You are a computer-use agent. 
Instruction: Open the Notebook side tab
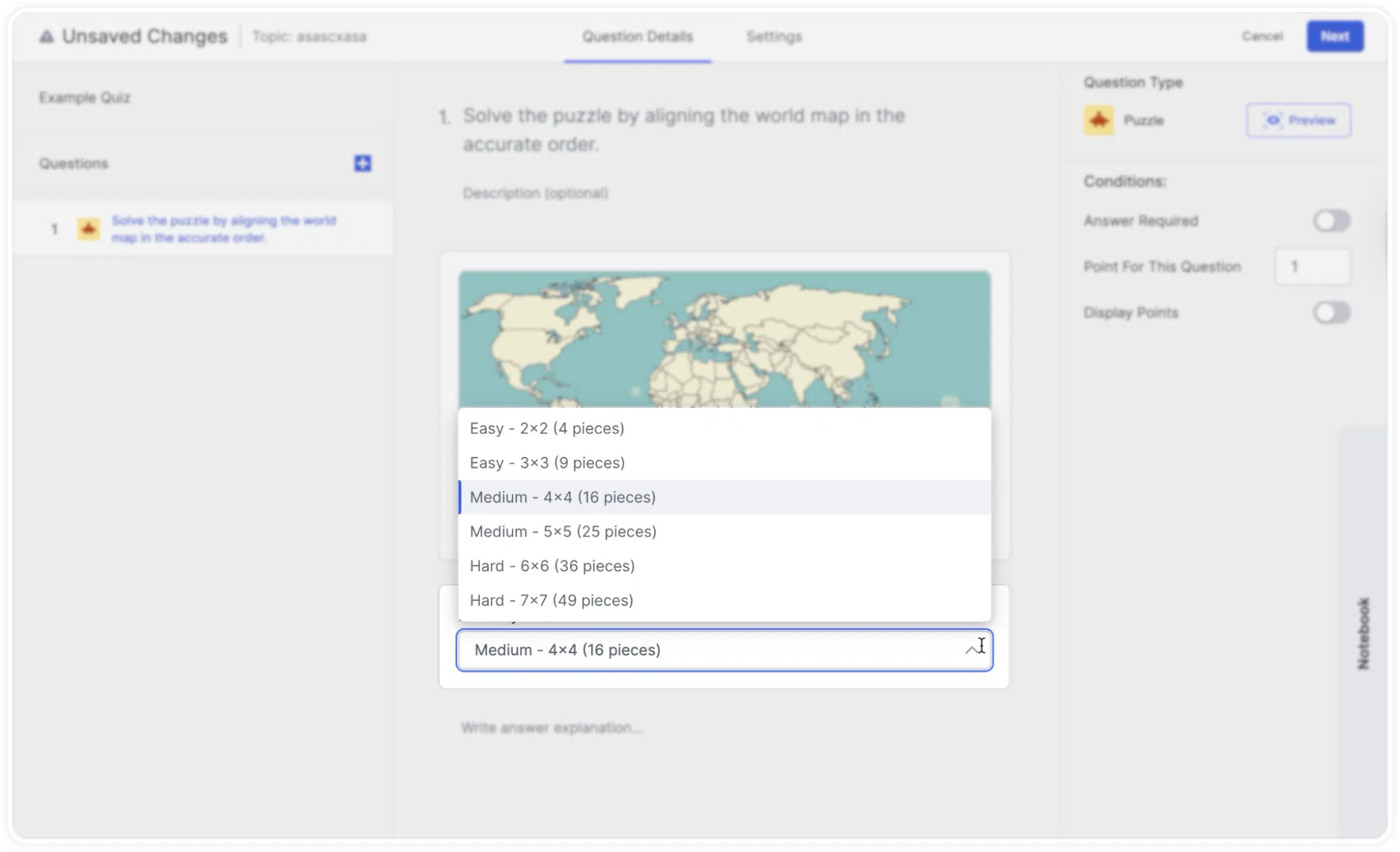point(1363,633)
